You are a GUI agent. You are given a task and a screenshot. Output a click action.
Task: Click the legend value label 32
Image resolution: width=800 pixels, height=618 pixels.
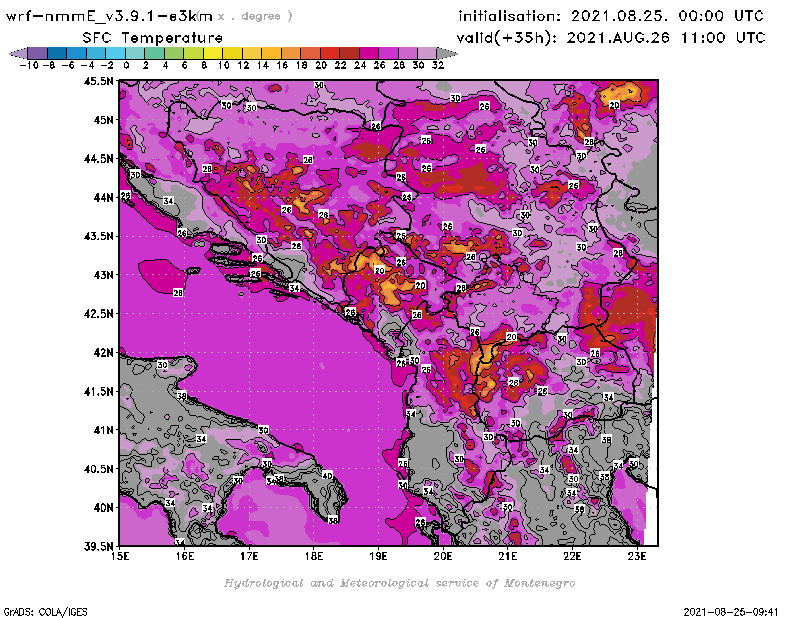(x=438, y=65)
